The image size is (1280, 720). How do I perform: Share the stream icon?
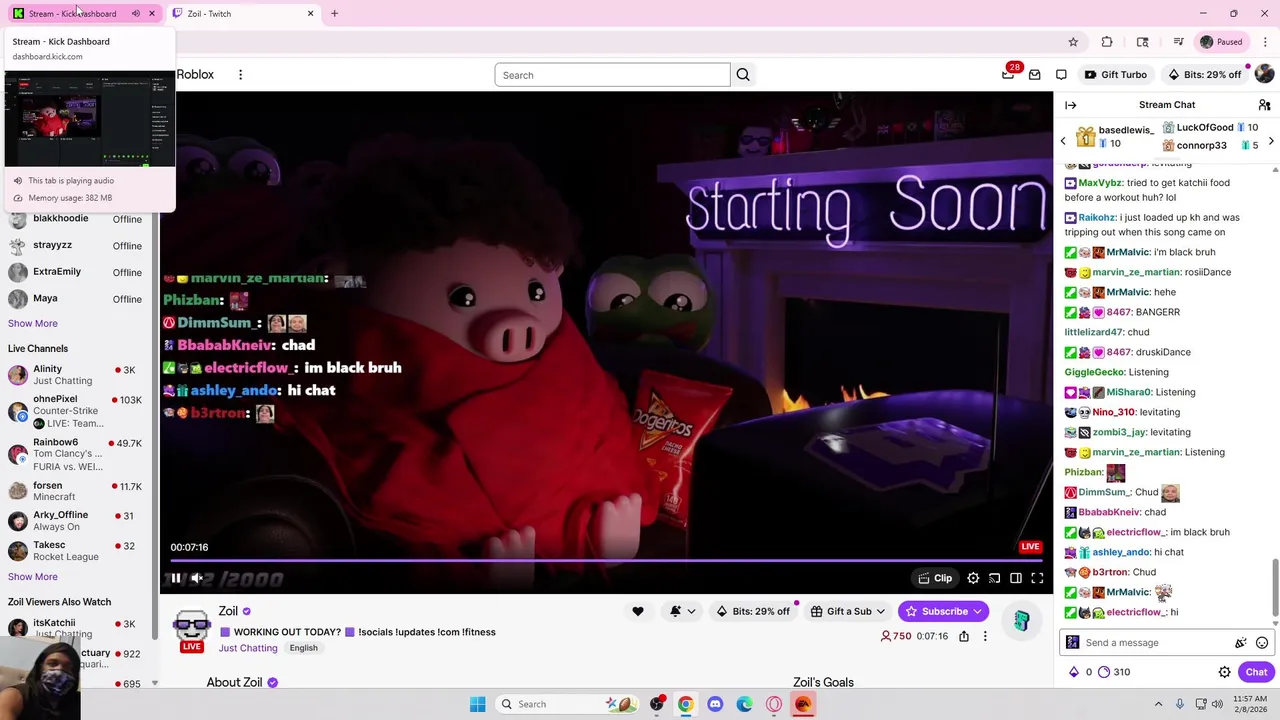click(964, 636)
